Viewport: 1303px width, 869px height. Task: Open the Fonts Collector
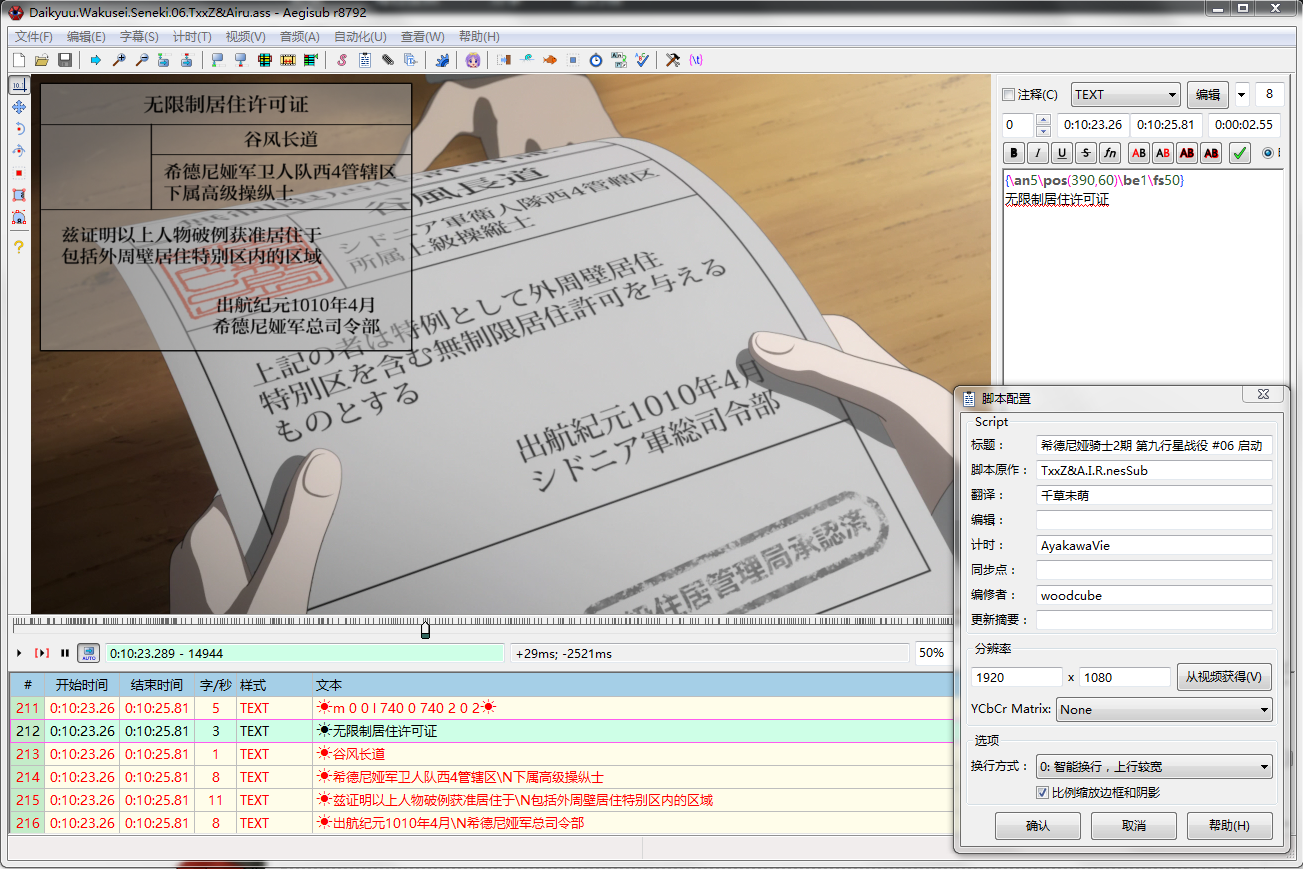click(x=410, y=60)
